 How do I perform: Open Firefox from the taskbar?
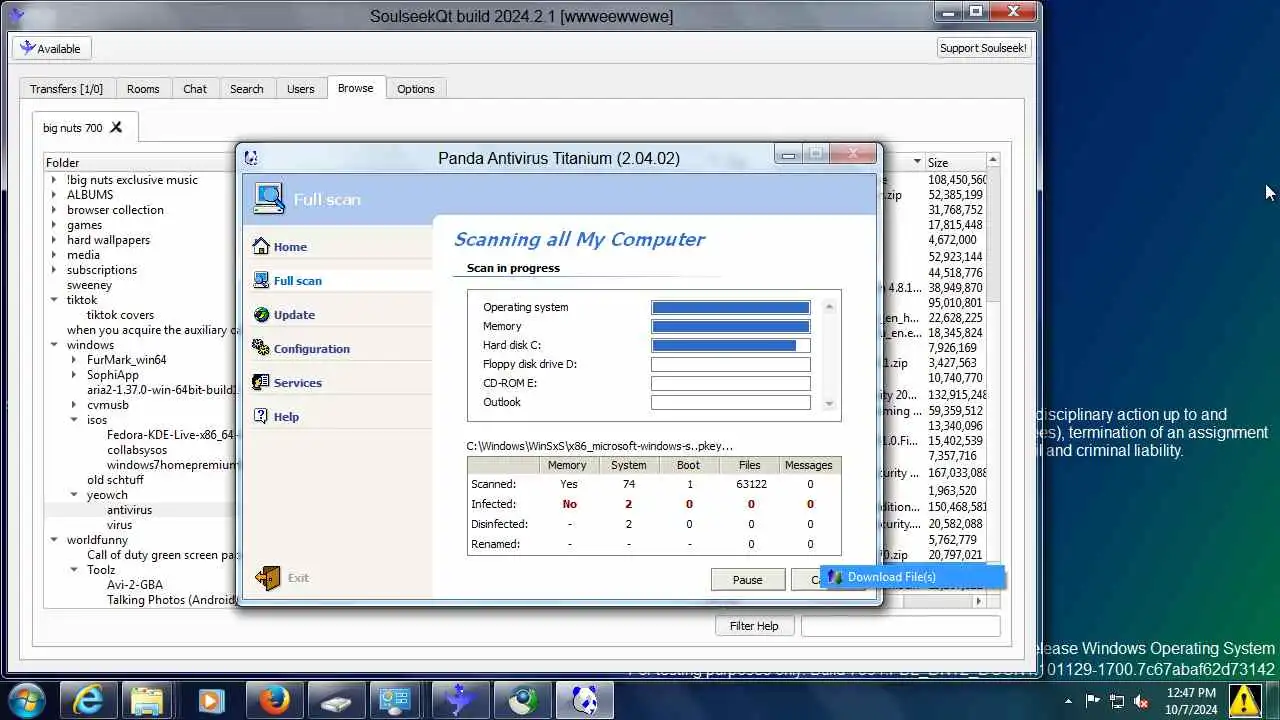pyautogui.click(x=274, y=701)
